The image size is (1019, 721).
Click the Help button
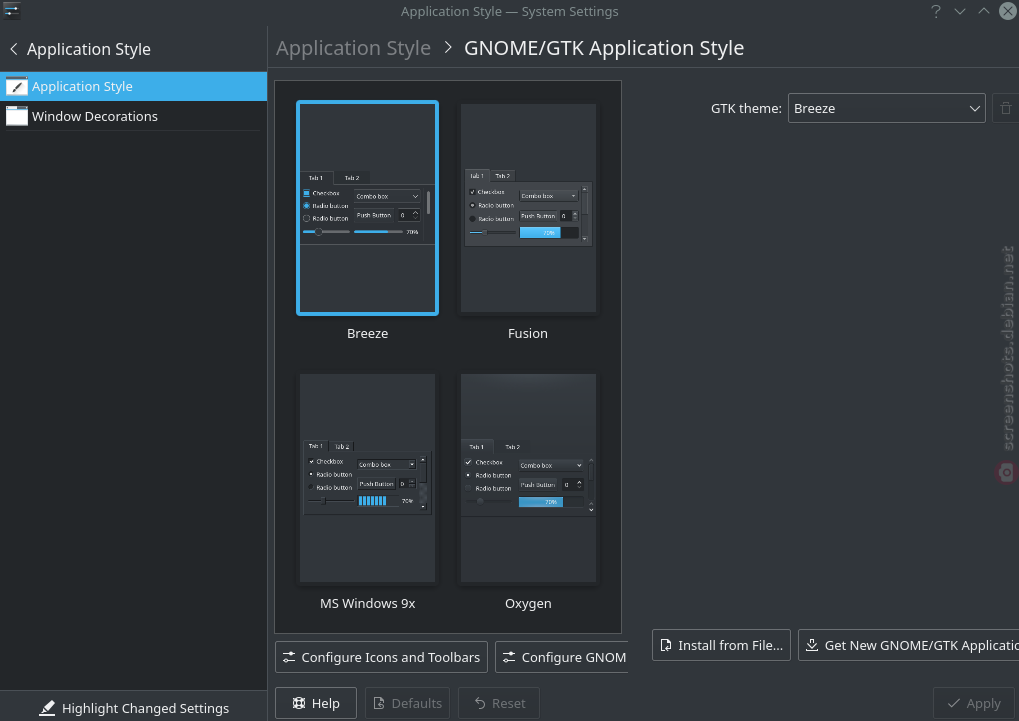click(316, 703)
